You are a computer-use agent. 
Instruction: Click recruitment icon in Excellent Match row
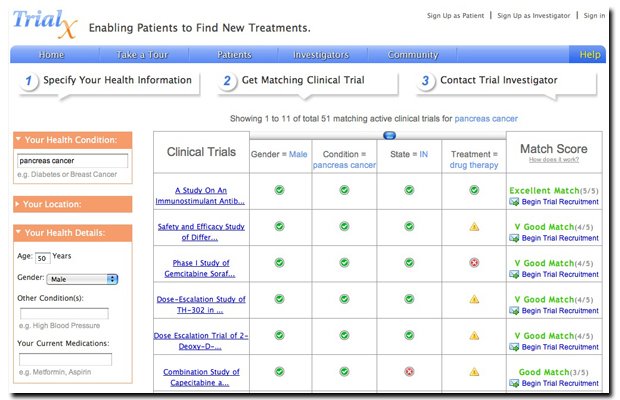click(x=514, y=202)
